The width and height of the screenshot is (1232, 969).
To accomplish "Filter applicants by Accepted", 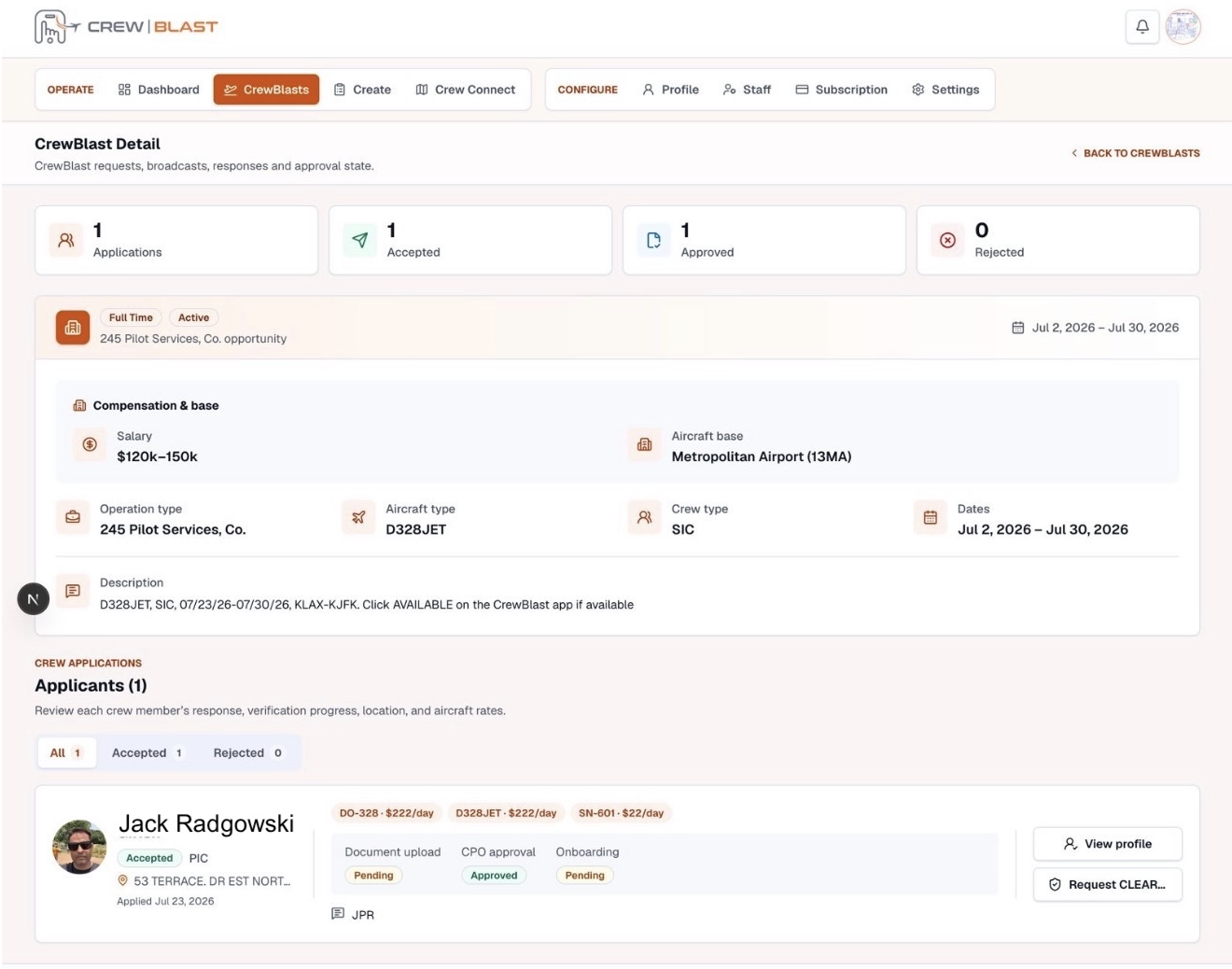I will 147,752.
